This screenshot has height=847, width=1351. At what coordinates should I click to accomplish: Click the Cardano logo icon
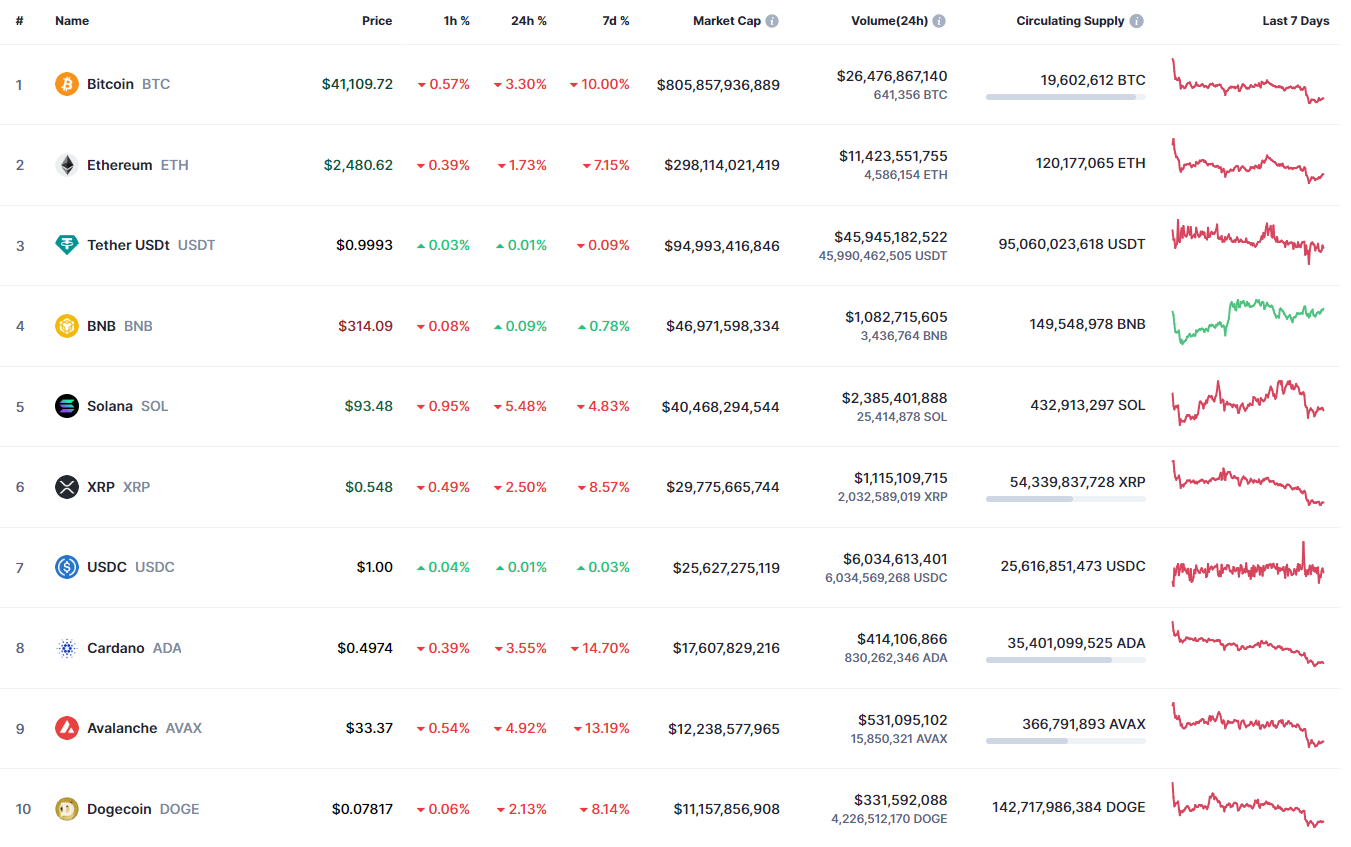tap(67, 648)
